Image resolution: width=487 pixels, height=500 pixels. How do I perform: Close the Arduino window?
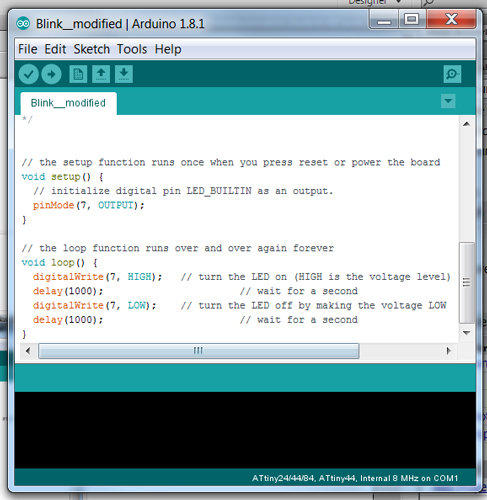[x=451, y=19]
